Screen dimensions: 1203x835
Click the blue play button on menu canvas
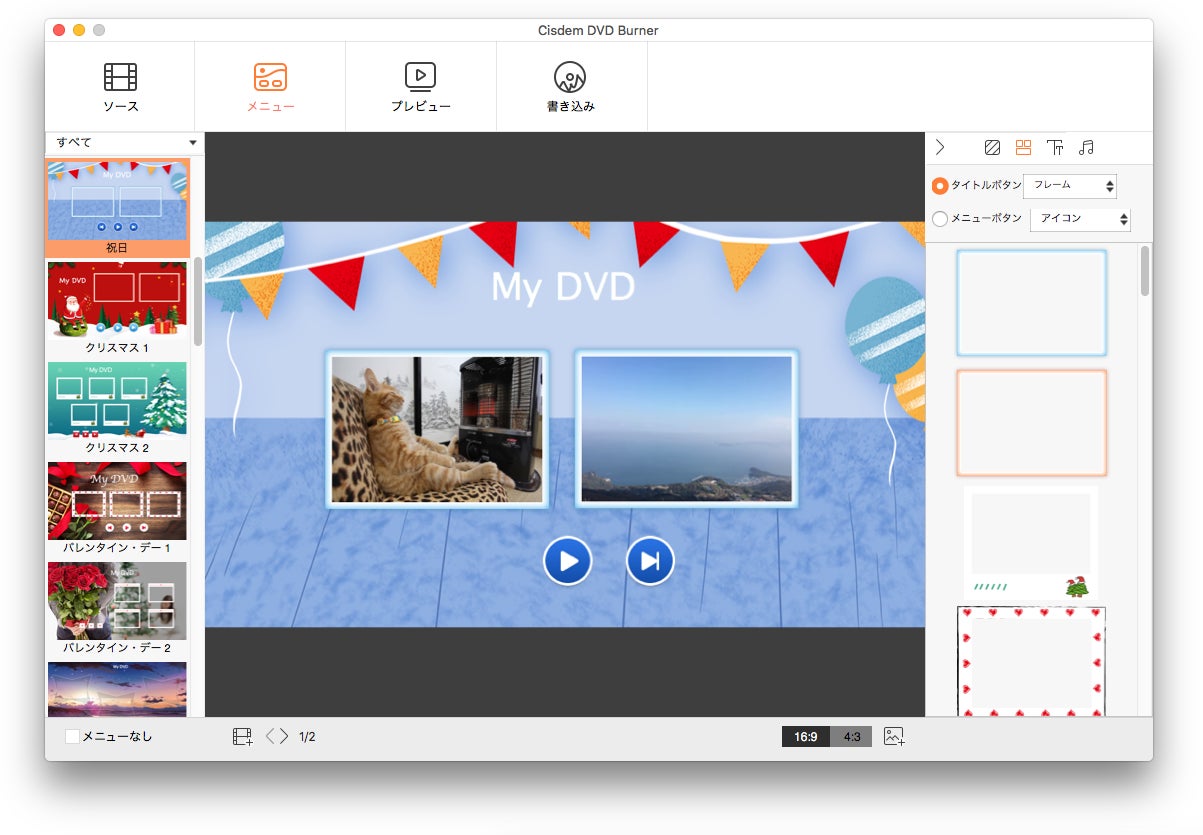[x=568, y=561]
